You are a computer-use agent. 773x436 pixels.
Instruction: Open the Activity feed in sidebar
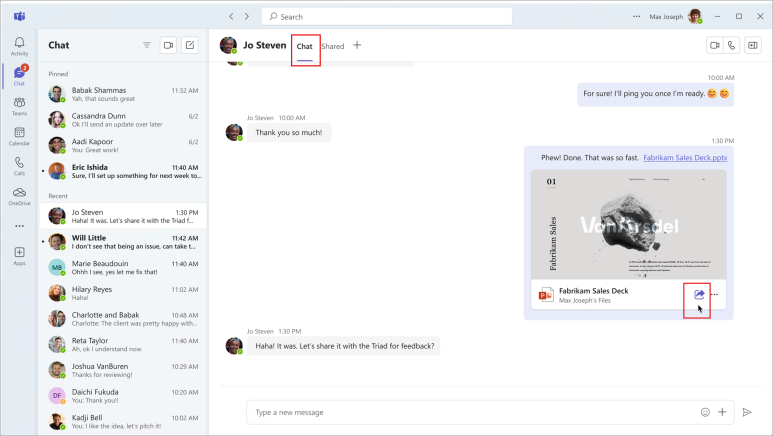tap(19, 45)
